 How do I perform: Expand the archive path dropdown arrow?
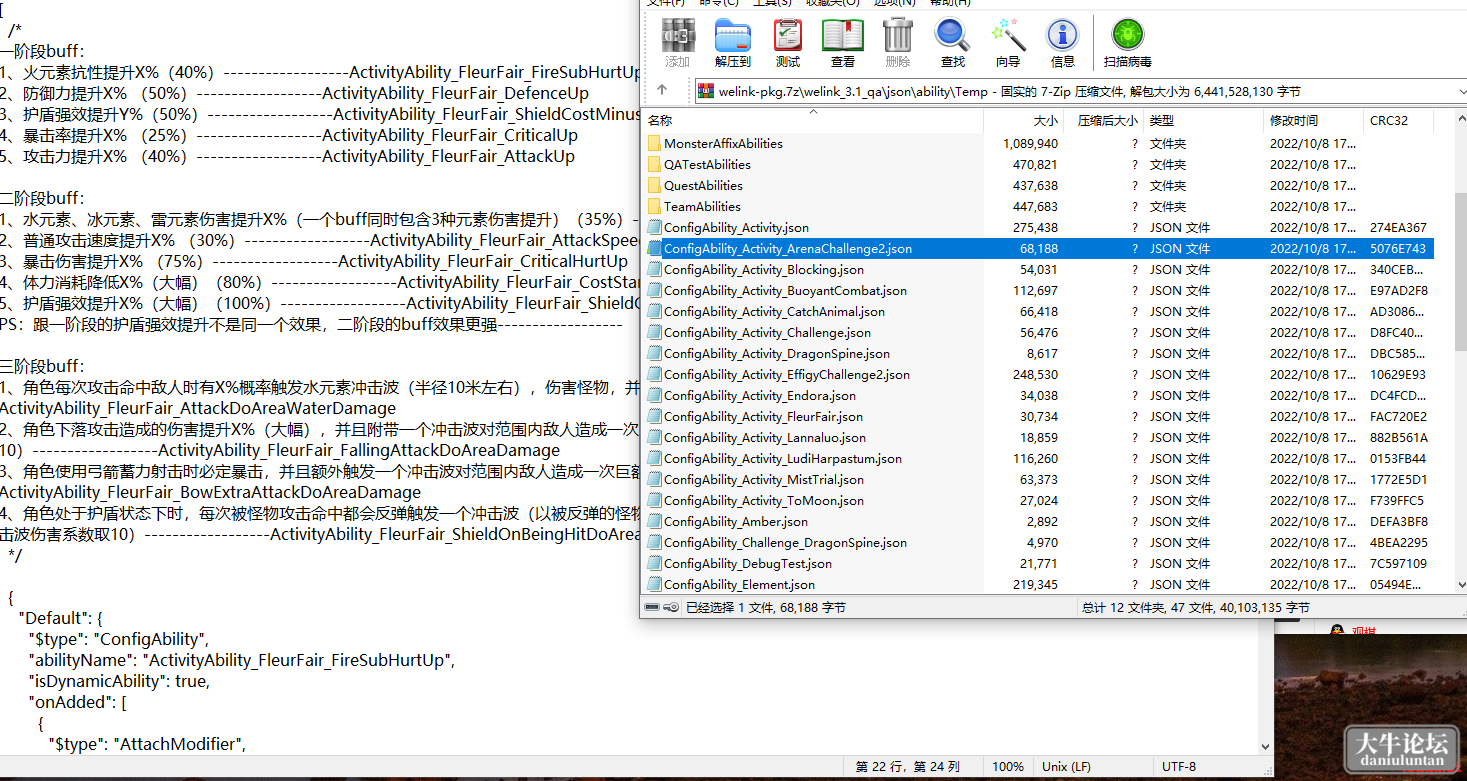point(1460,92)
